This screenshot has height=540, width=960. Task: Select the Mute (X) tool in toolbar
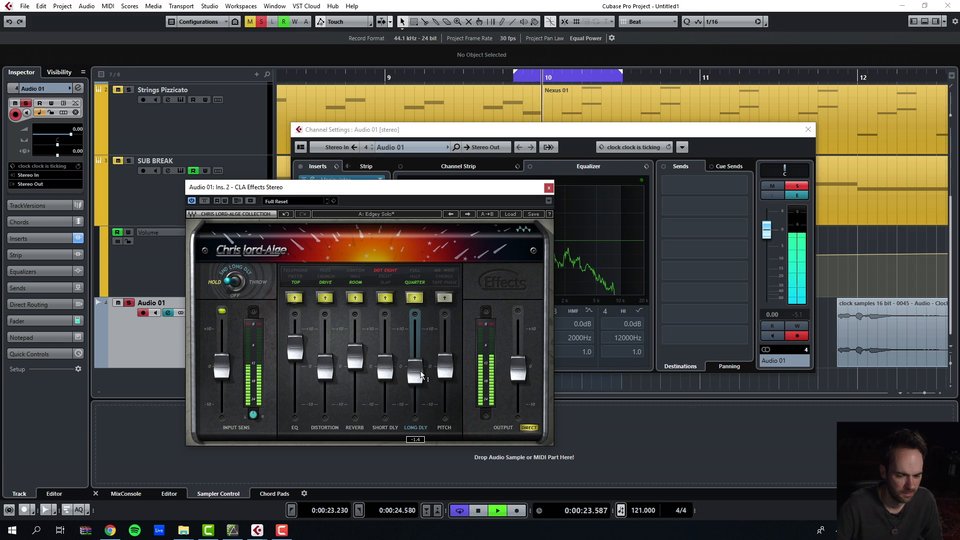tap(468, 21)
